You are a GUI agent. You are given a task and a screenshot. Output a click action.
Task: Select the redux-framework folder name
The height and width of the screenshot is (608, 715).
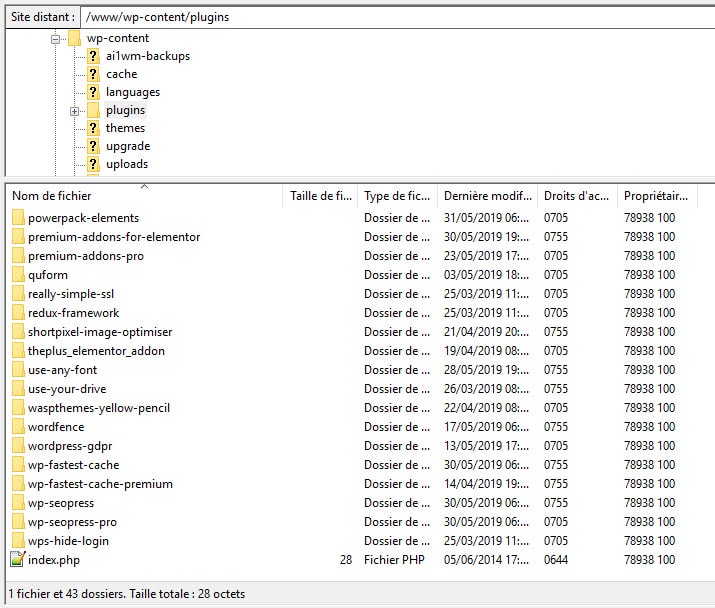73,313
